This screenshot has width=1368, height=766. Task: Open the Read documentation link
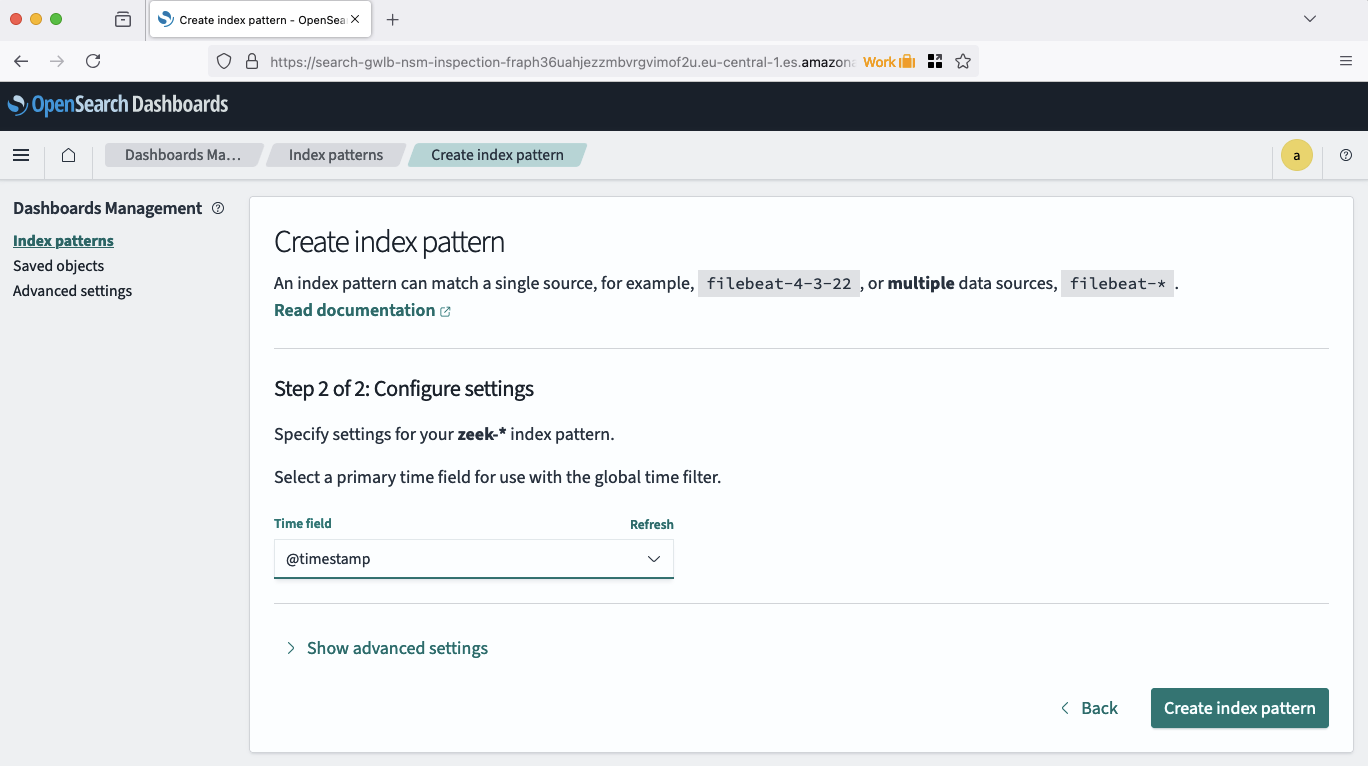click(355, 310)
